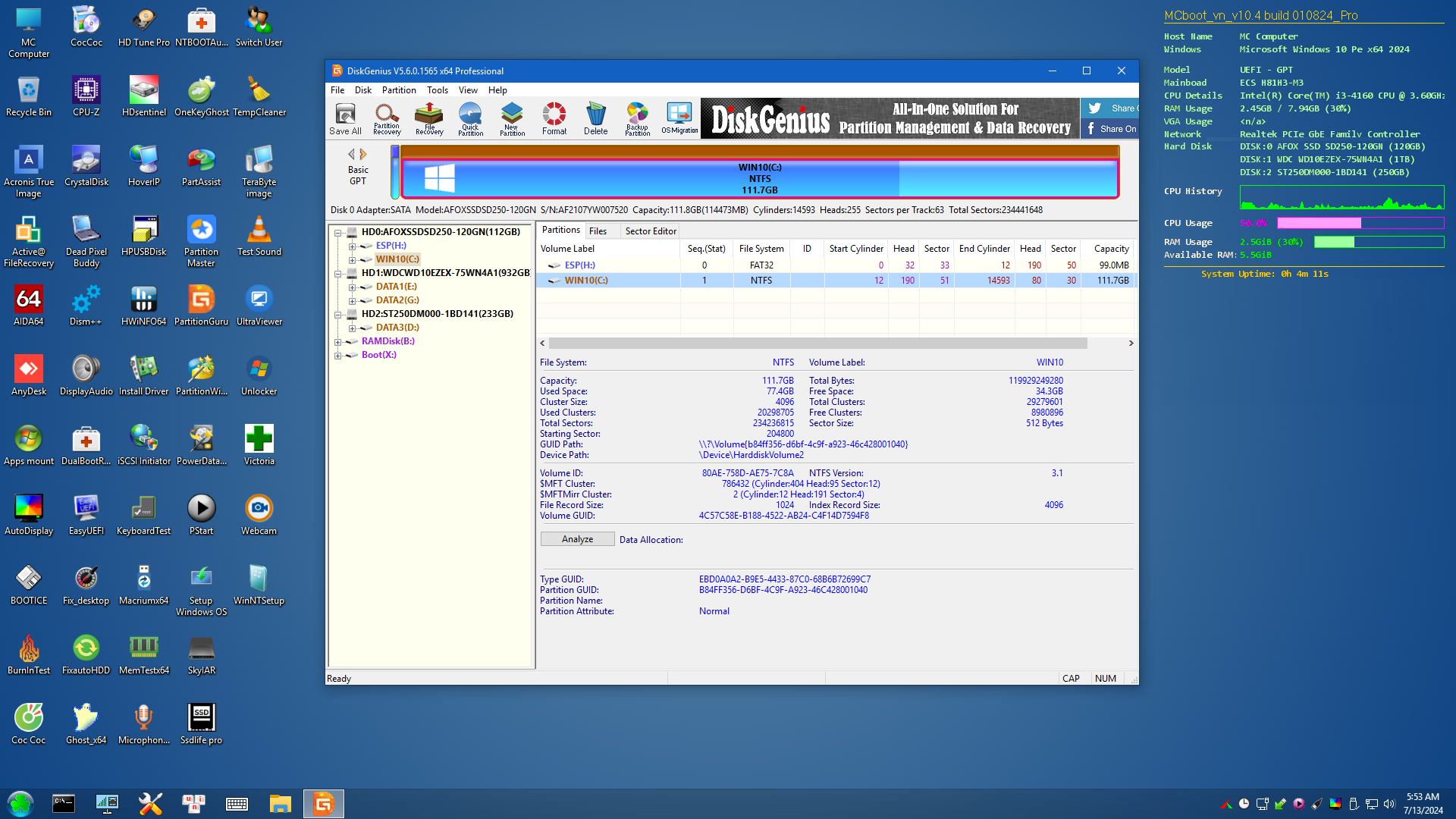The image size is (1456, 819).
Task: Open the Format partition tool
Action: click(554, 118)
